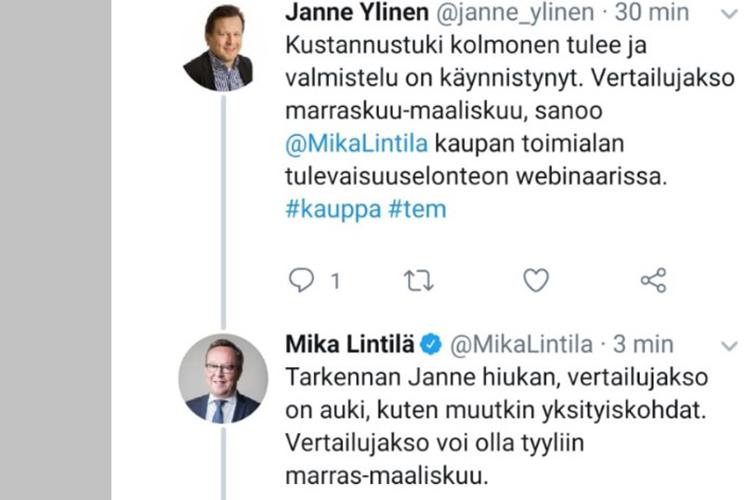750x500 pixels.
Task: Open Janne Ylinen's profile picture
Action: coord(218,47)
